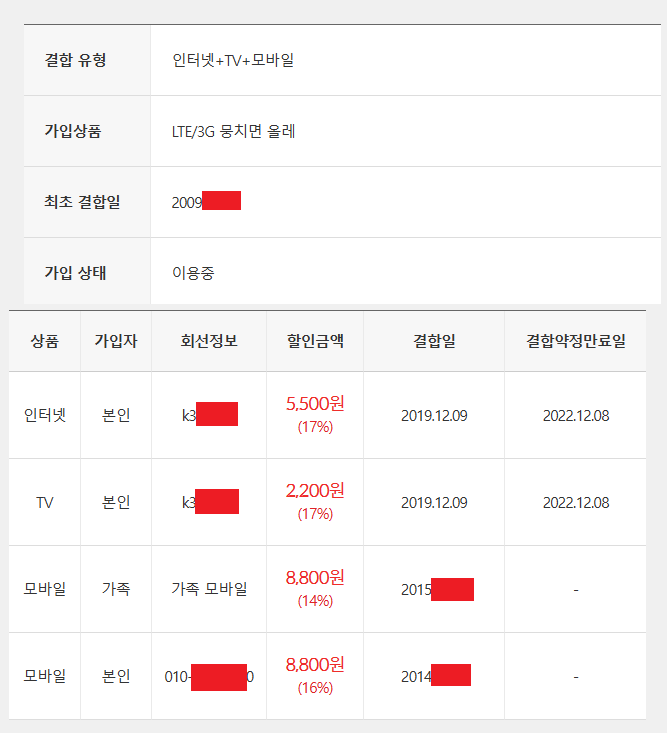667x733 pixels.
Task: Click the 5,500원 discount amount
Action: tap(315, 404)
